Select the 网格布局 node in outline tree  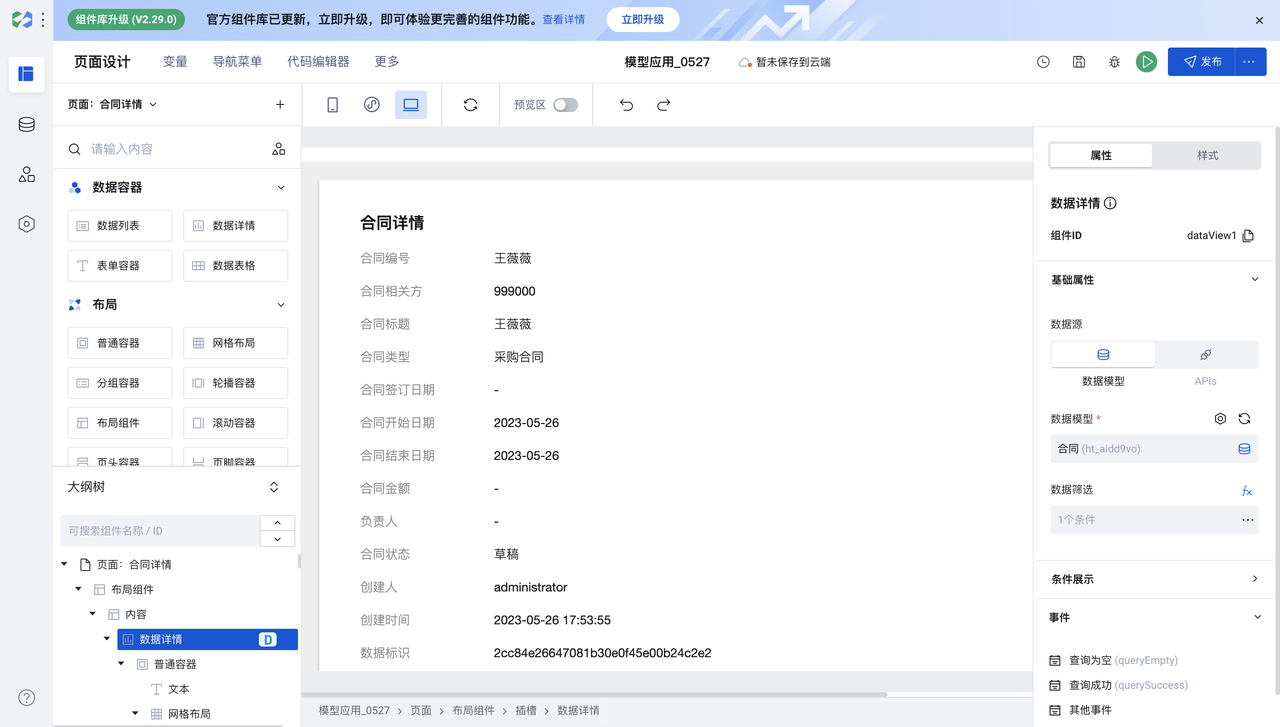point(189,714)
